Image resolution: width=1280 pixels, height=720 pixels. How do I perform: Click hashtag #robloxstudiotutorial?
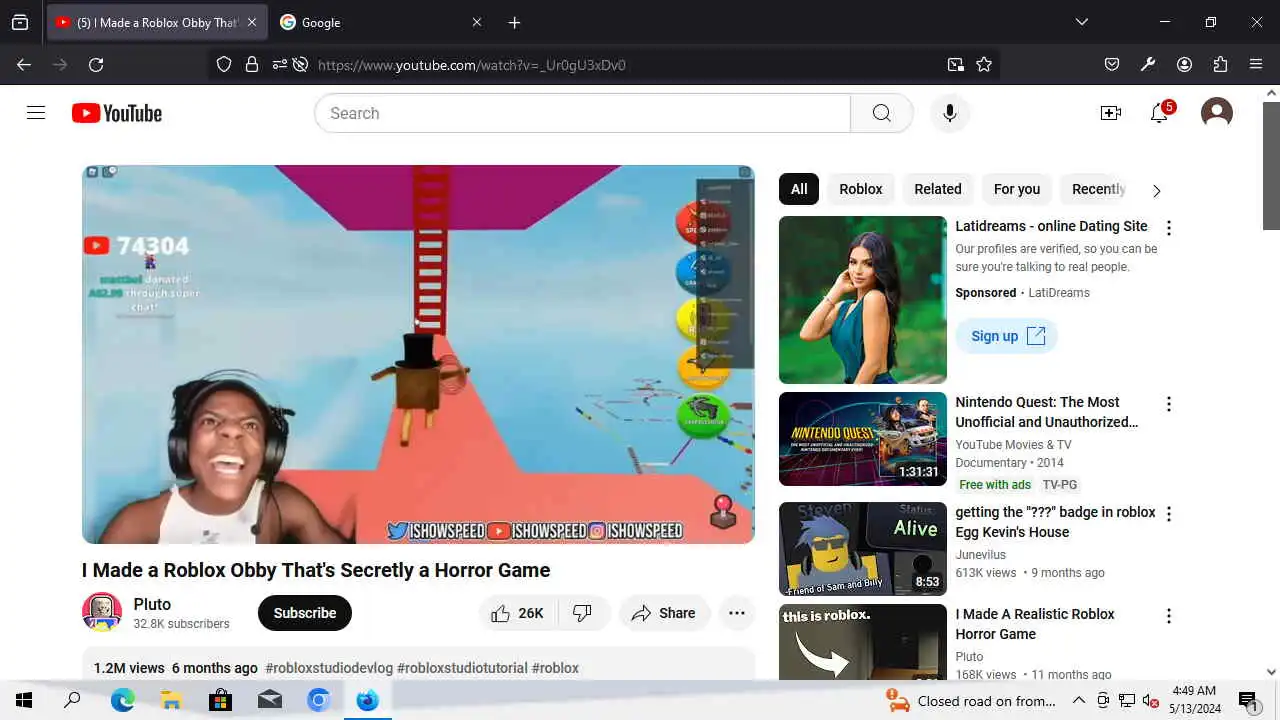point(462,668)
